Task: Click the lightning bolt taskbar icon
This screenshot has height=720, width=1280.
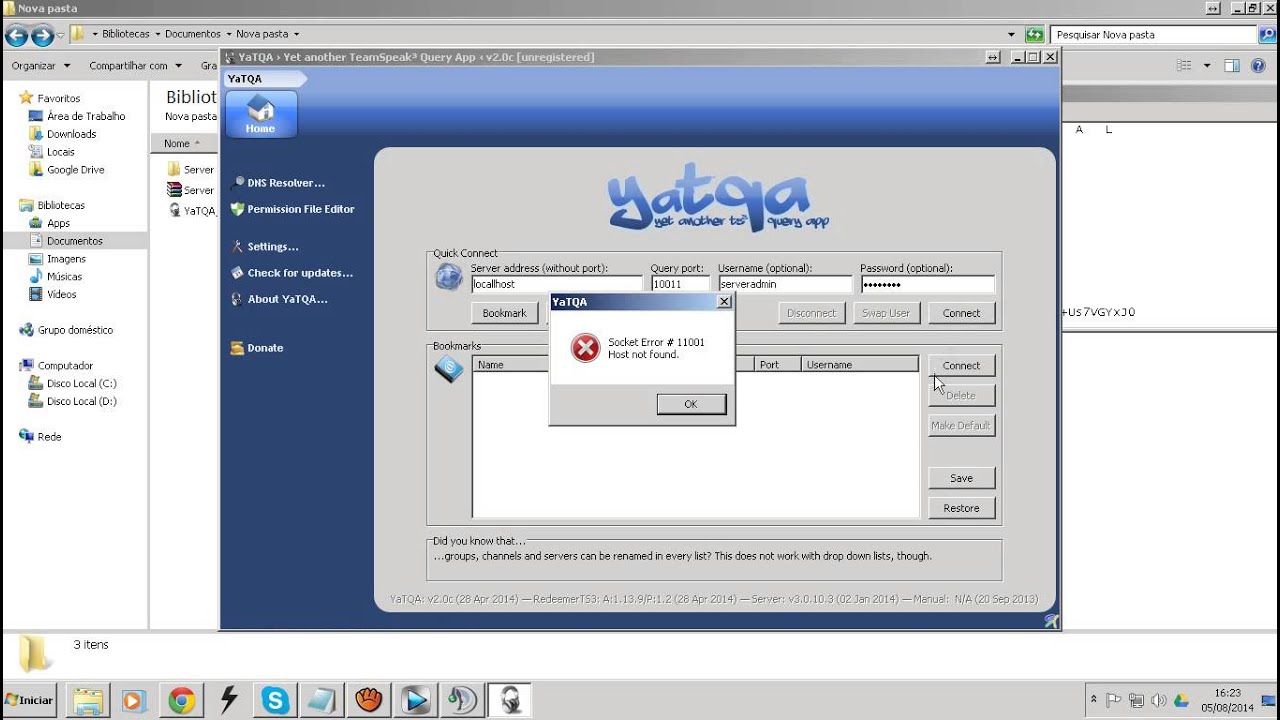Action: click(228, 700)
